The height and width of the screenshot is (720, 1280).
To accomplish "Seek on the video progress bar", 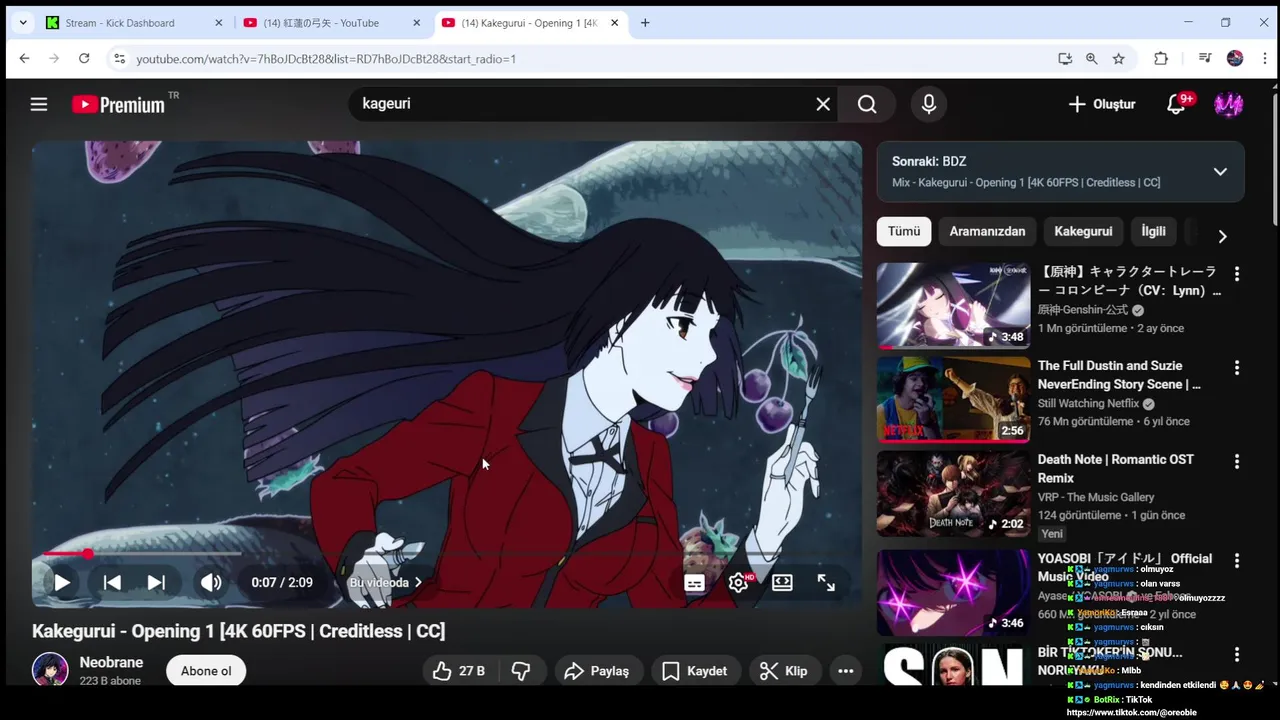I will (446, 553).
